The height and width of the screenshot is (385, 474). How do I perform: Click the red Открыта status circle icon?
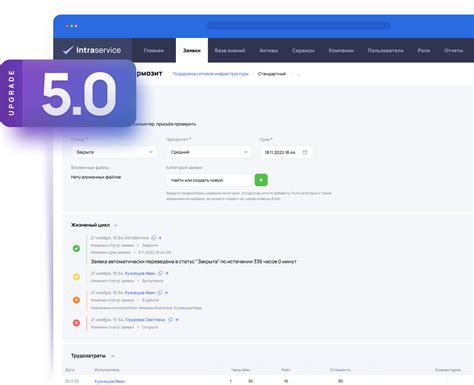(x=76, y=323)
